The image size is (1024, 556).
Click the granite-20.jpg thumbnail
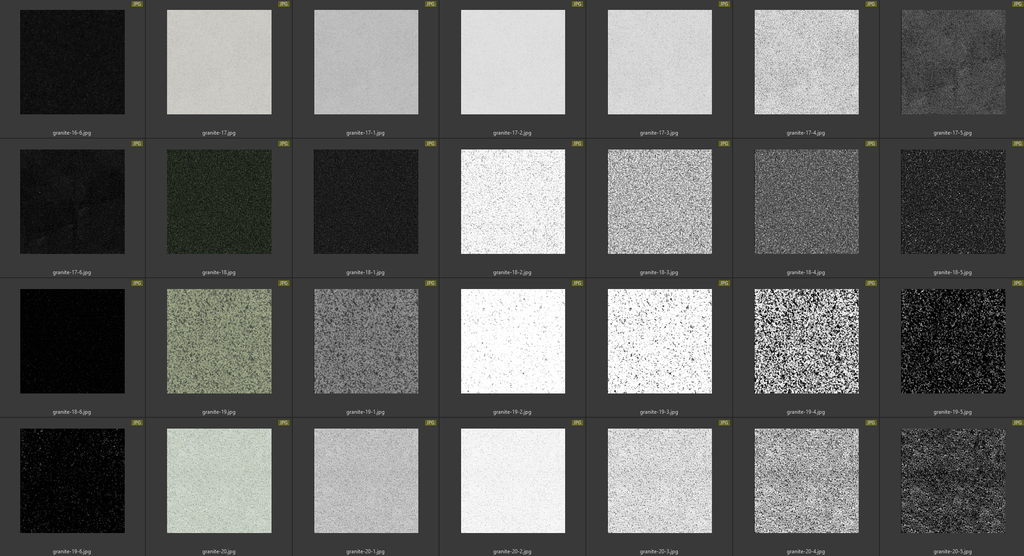tap(219, 481)
